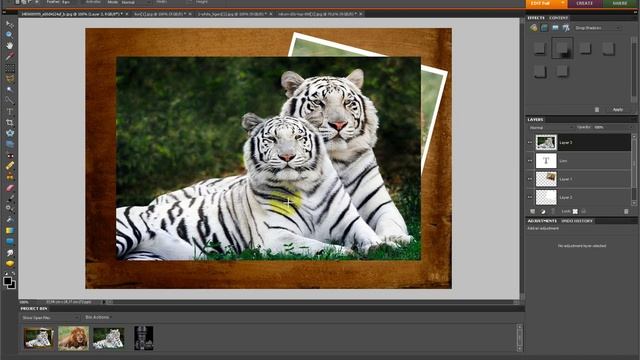
Task: Open the Adjustments tab
Action: point(542,221)
